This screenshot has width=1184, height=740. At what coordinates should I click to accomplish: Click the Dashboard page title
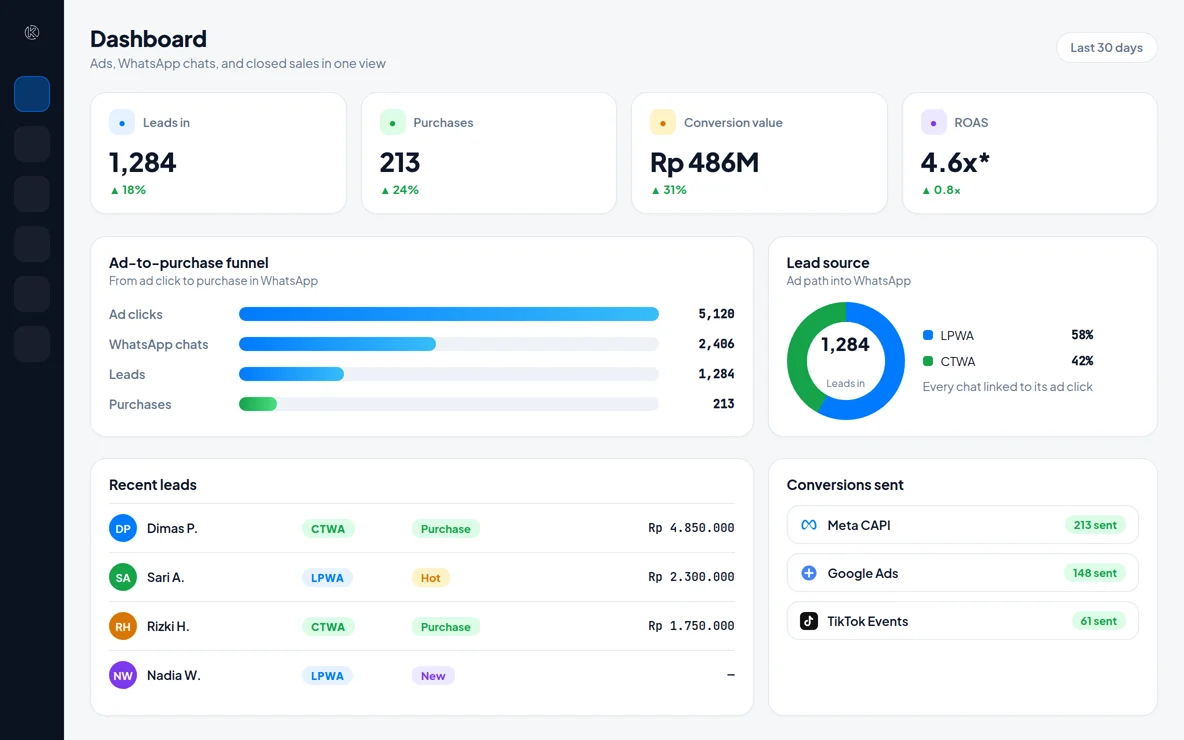click(148, 39)
